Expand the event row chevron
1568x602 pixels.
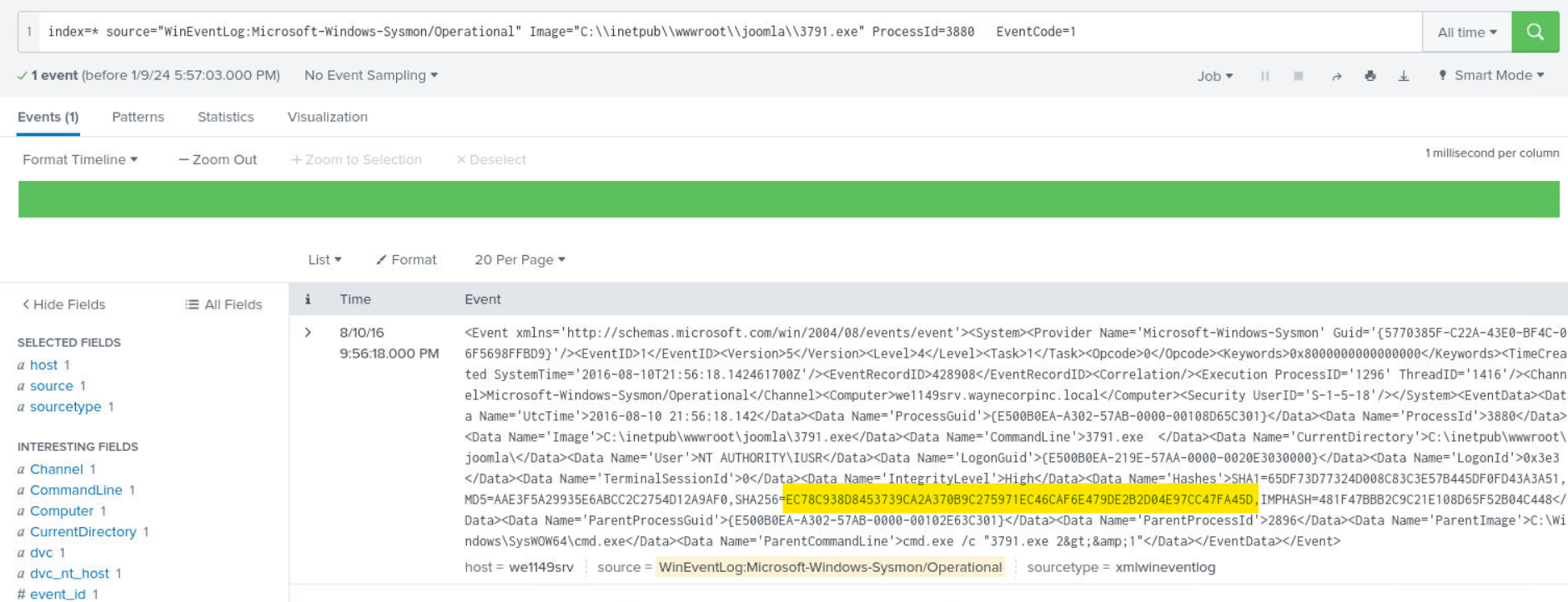tap(308, 333)
